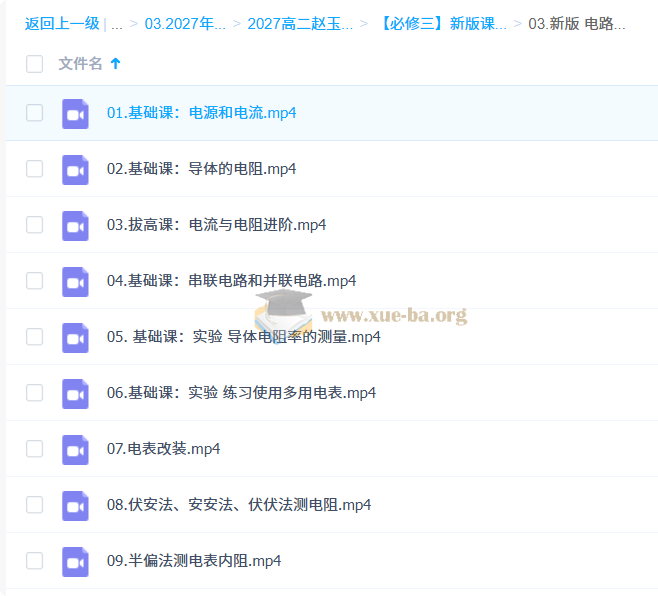Screen dimensions: 658x596
Task: Open breadcrumb folder 【必修三】新版课...
Action: 442,24
